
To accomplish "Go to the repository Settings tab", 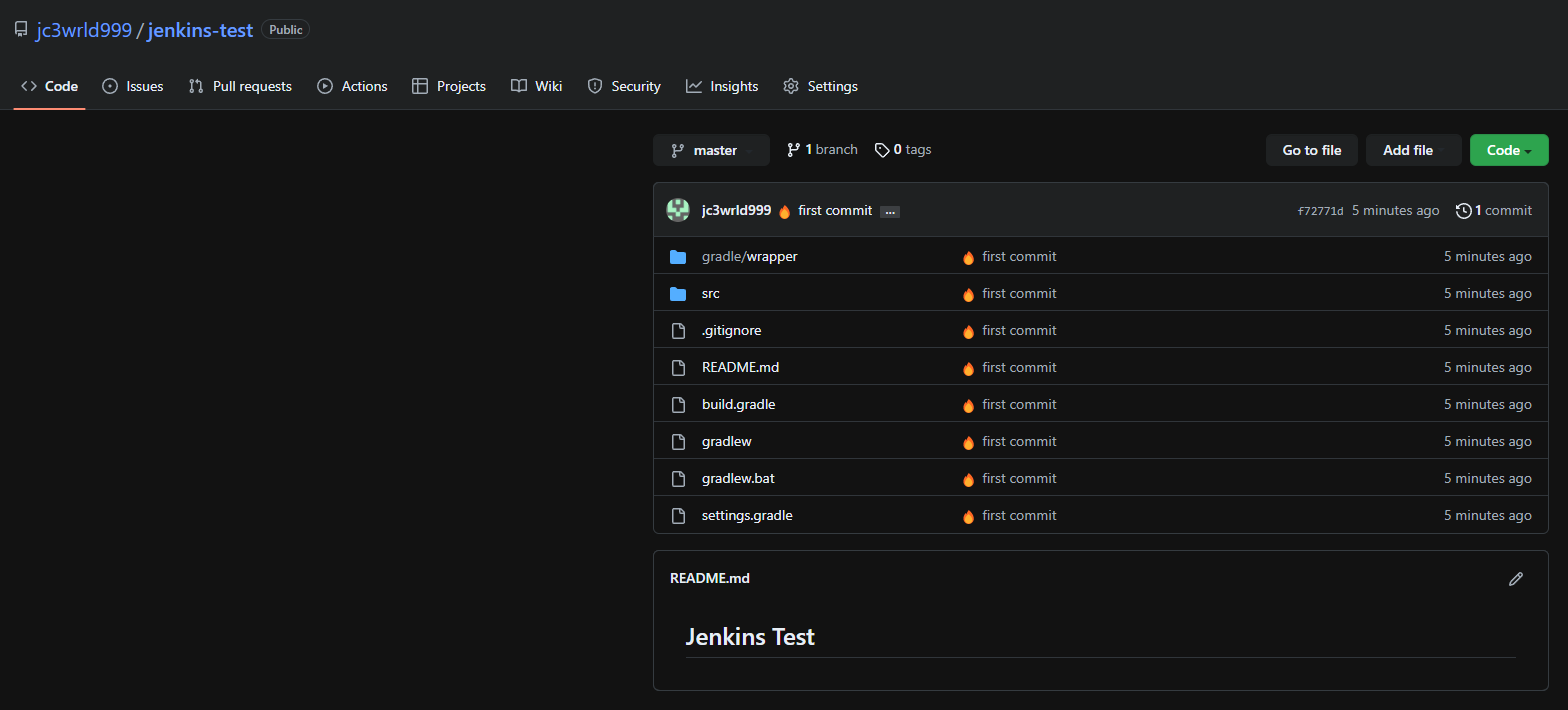I will [820, 86].
